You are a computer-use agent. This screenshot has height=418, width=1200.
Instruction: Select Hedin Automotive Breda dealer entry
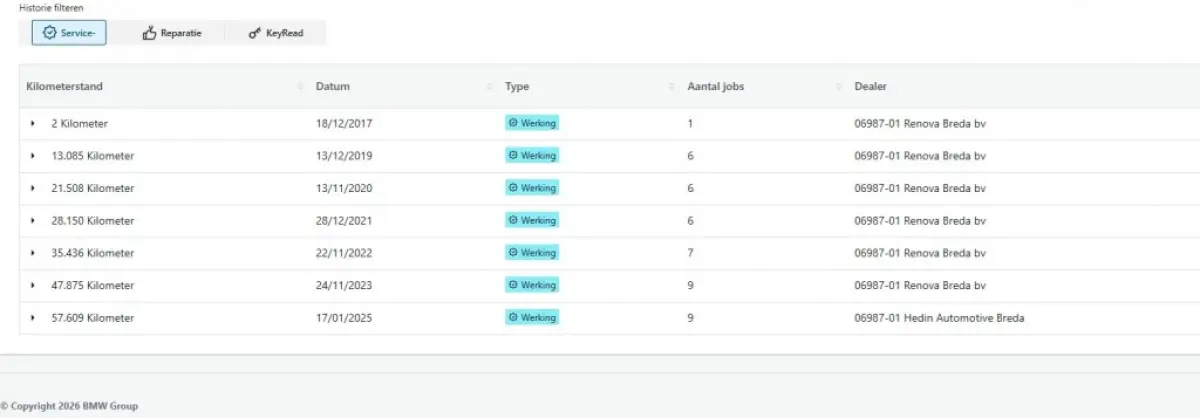pyautogui.click(x=939, y=318)
